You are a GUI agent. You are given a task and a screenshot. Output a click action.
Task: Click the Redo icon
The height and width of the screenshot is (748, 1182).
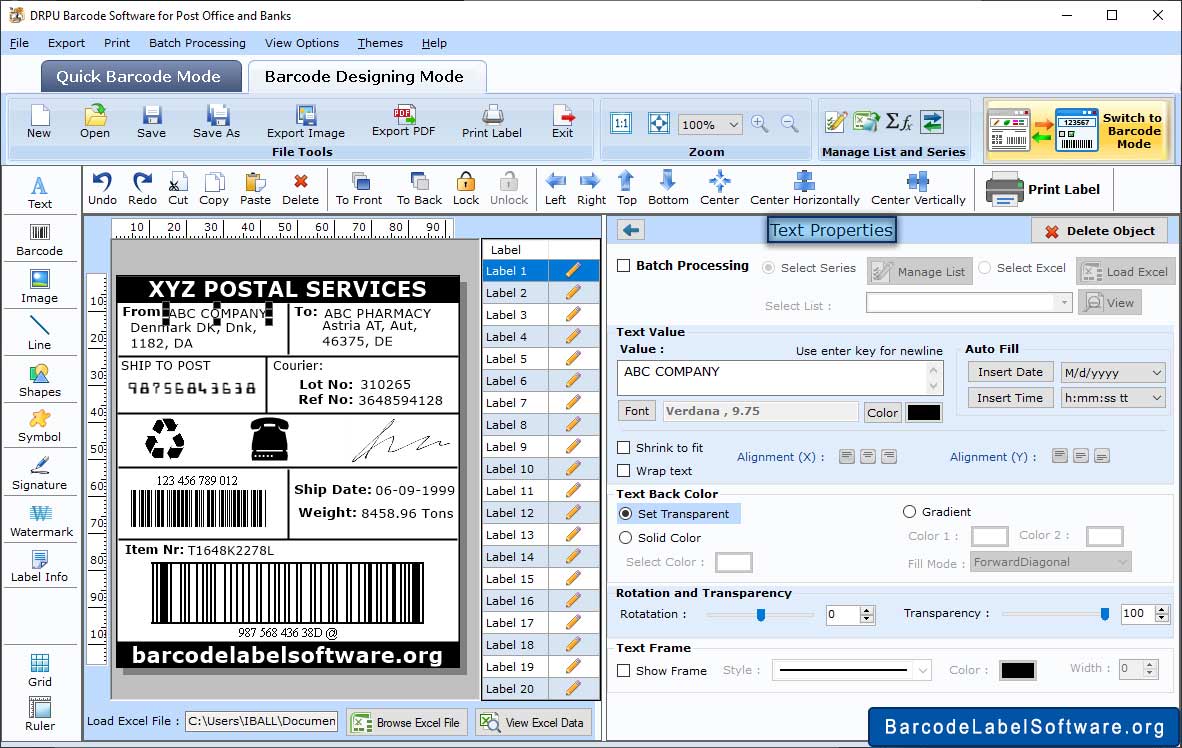pyautogui.click(x=142, y=189)
